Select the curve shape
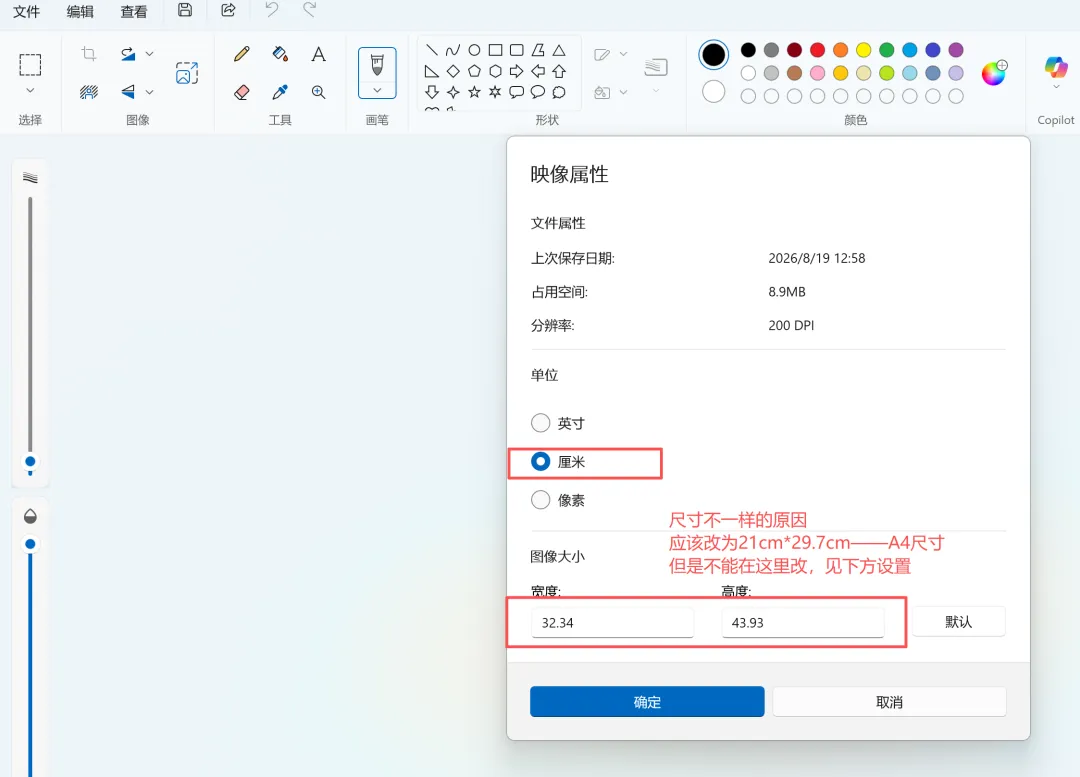Screen dimensions: 1080x777 coord(453,50)
